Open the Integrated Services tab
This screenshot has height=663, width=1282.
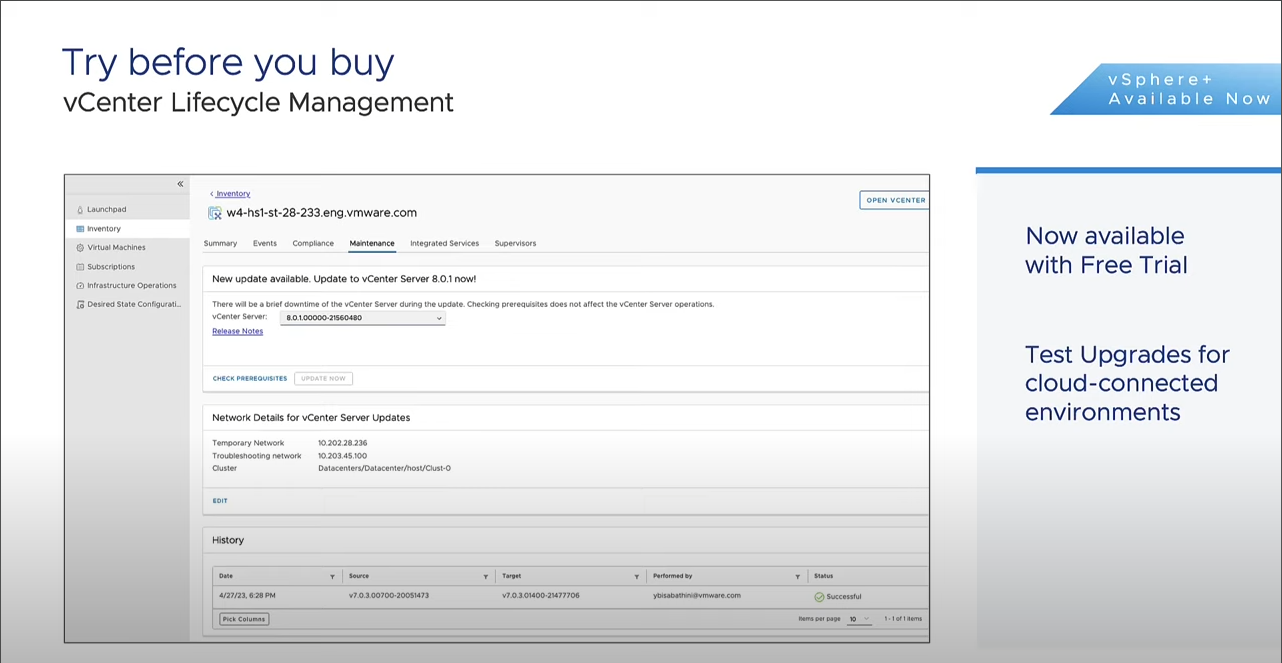tap(444, 244)
